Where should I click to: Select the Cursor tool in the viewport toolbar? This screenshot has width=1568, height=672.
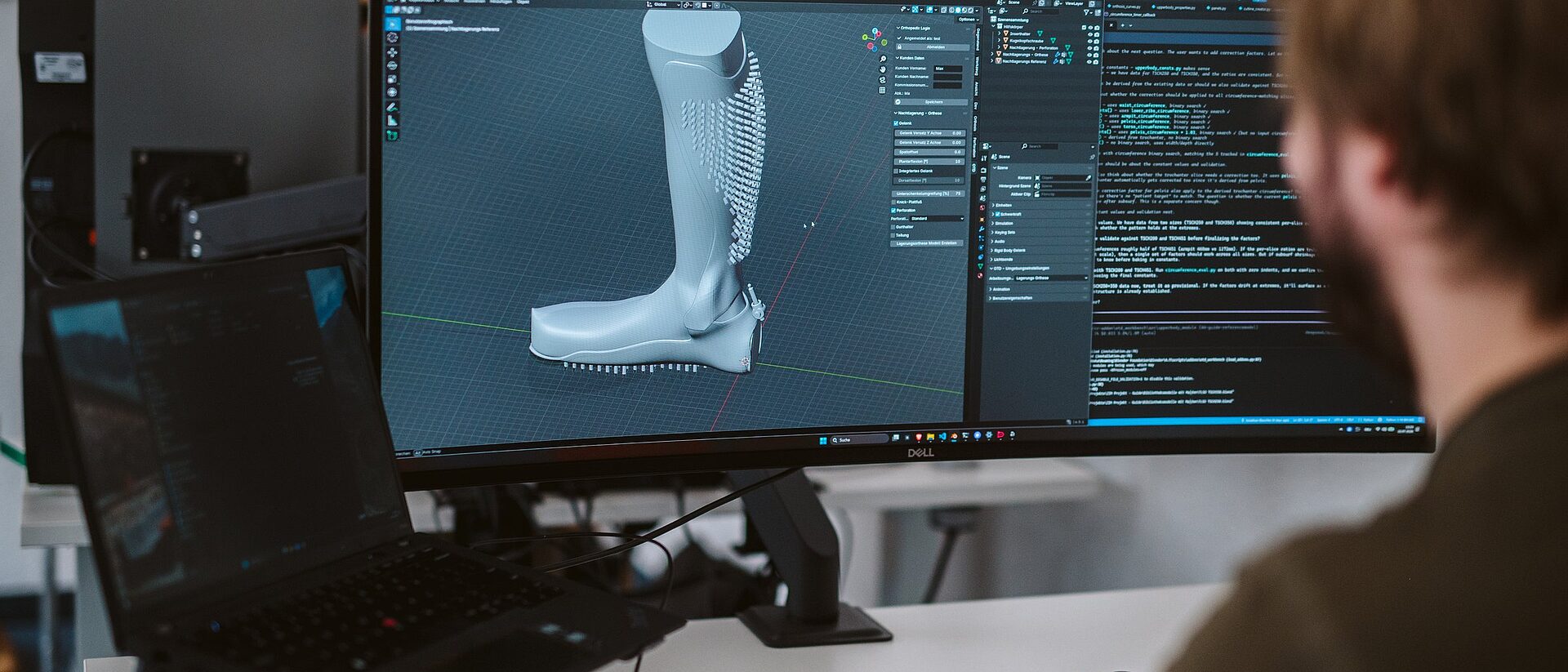393,38
